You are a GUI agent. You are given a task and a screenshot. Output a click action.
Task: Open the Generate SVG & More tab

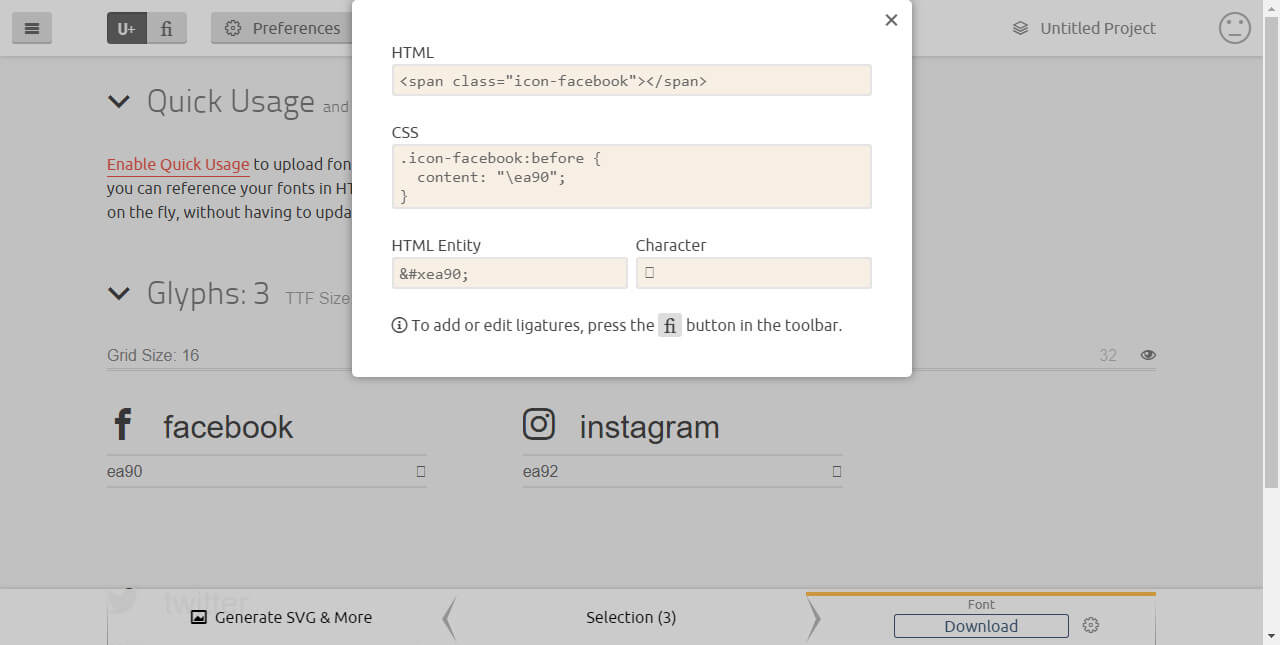(281, 617)
